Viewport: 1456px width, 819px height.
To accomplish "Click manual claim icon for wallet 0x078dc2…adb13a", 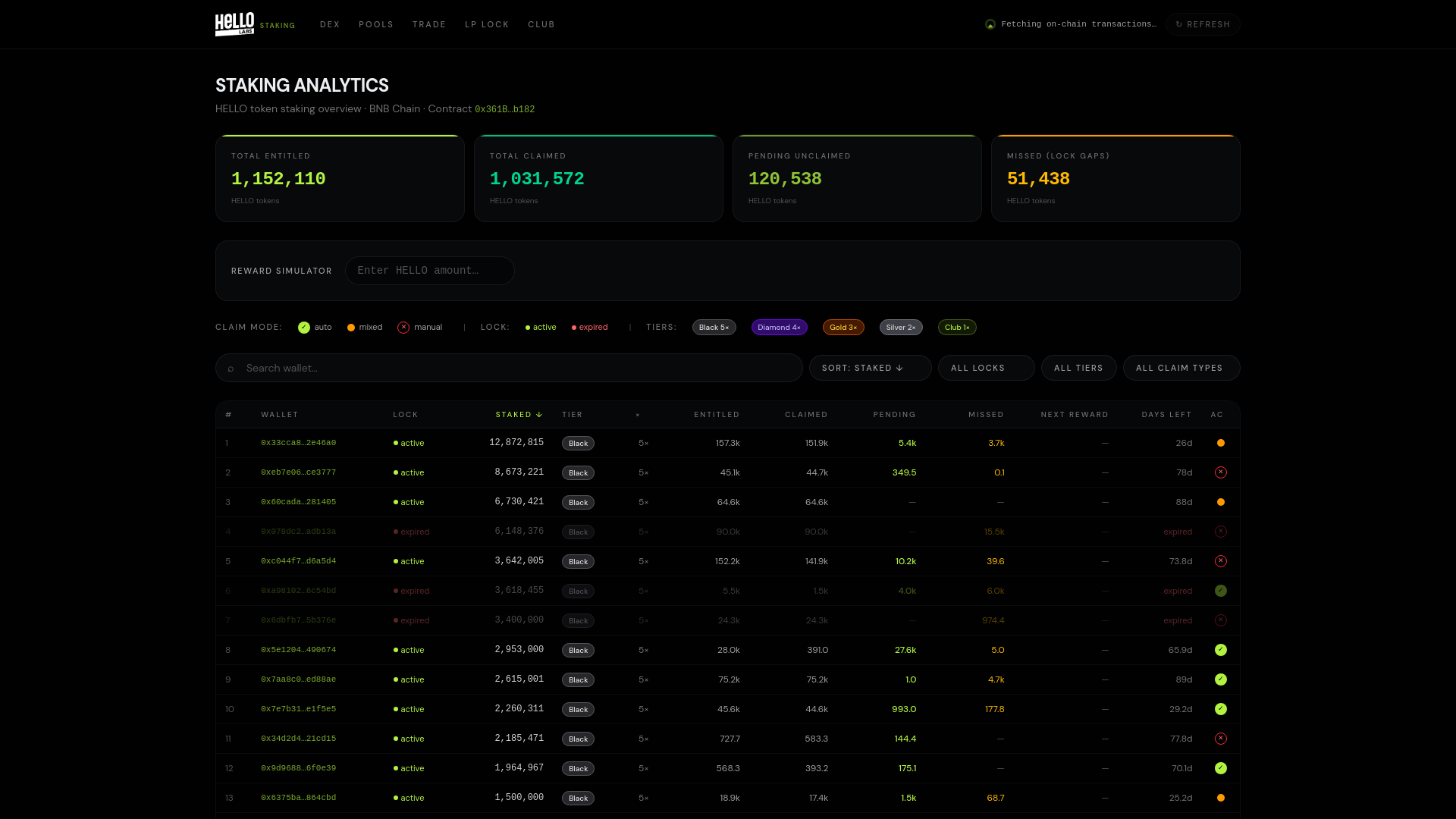I will (x=1221, y=532).
